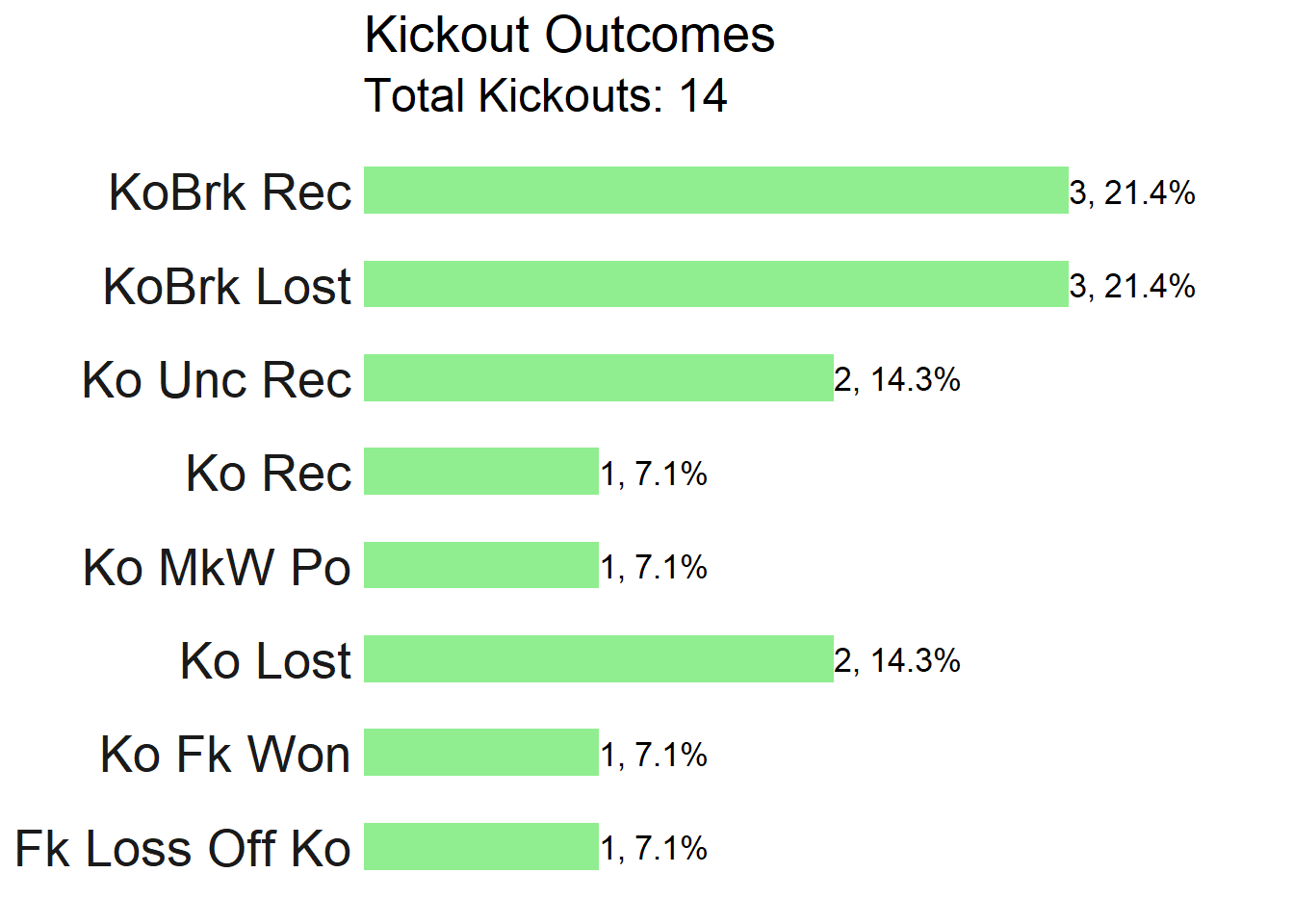
Task: Select the Ko Rec bar
Action: coord(481,472)
